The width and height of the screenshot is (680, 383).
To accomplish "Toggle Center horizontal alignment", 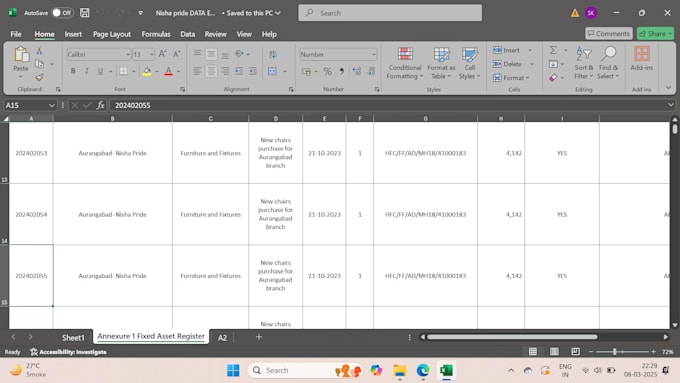I will tap(211, 71).
